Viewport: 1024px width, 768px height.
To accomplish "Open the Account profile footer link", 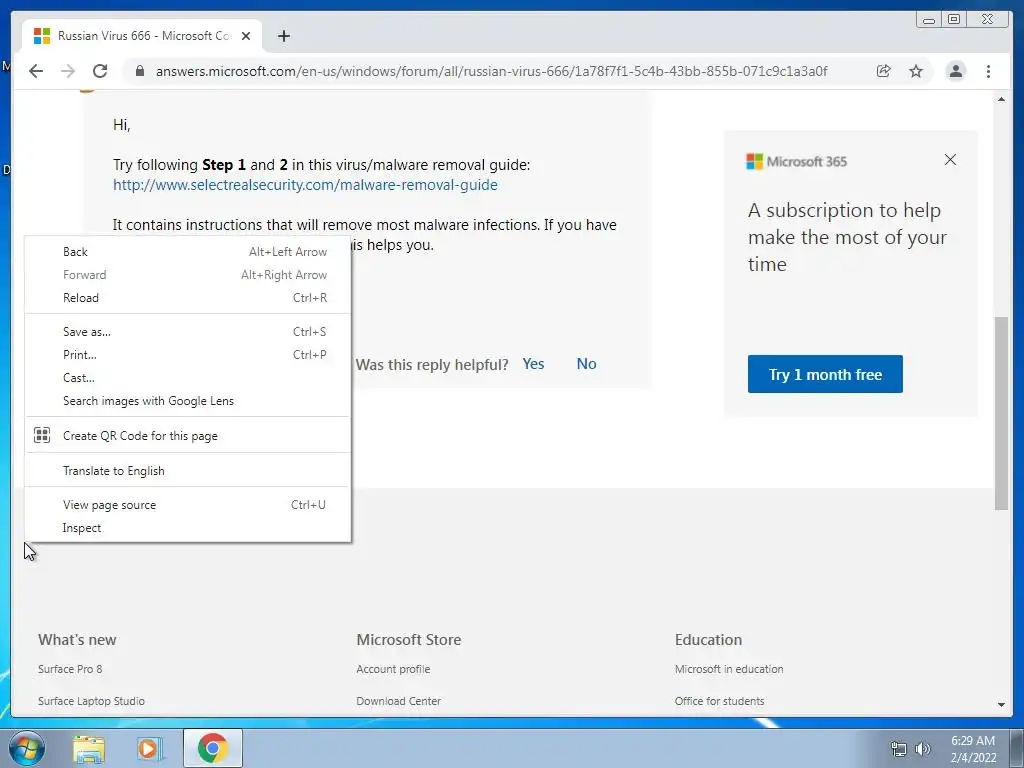I will [x=393, y=669].
